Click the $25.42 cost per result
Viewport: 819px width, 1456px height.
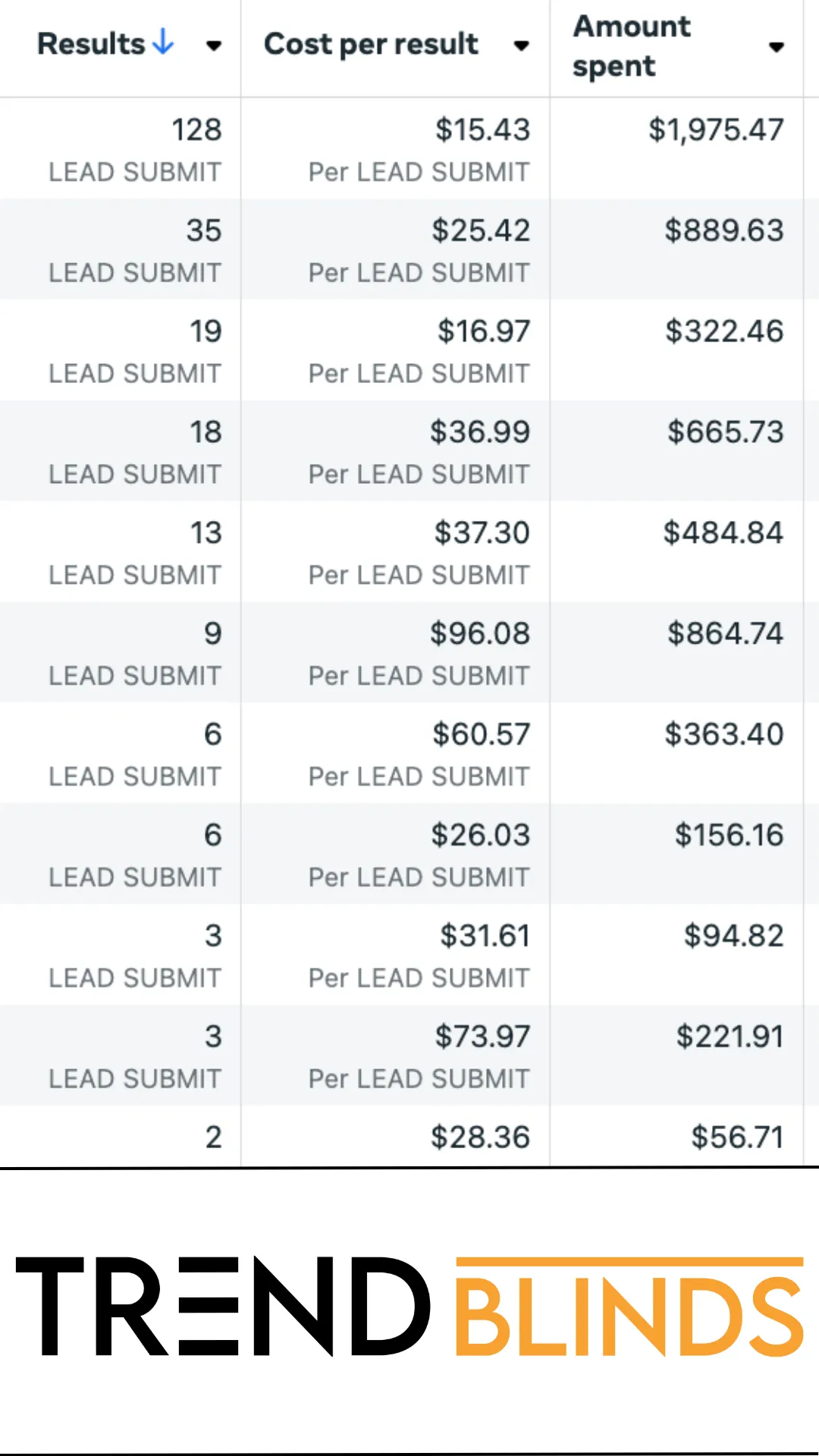[x=481, y=231]
